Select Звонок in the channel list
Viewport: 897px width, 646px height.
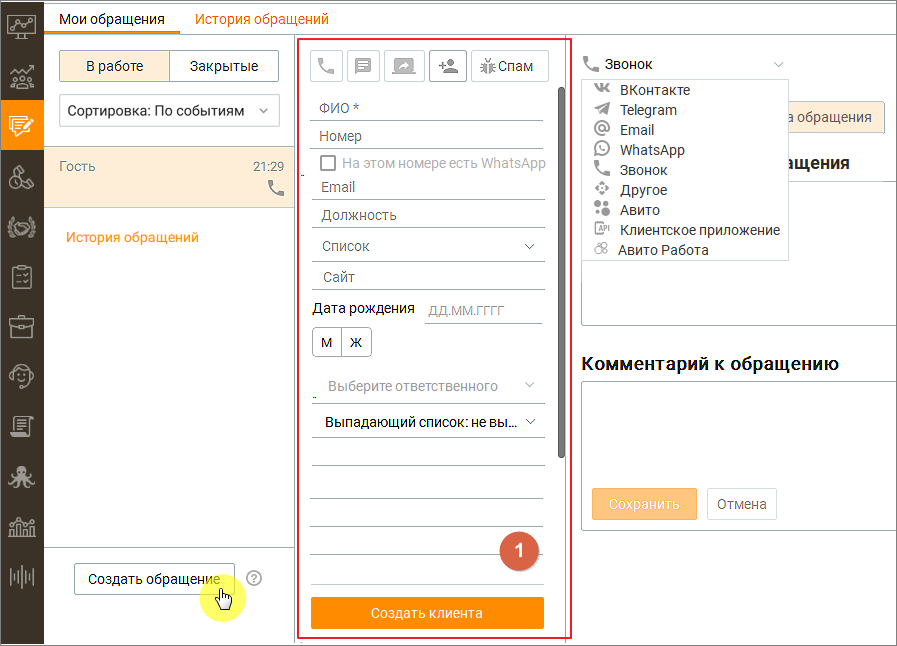tap(644, 170)
